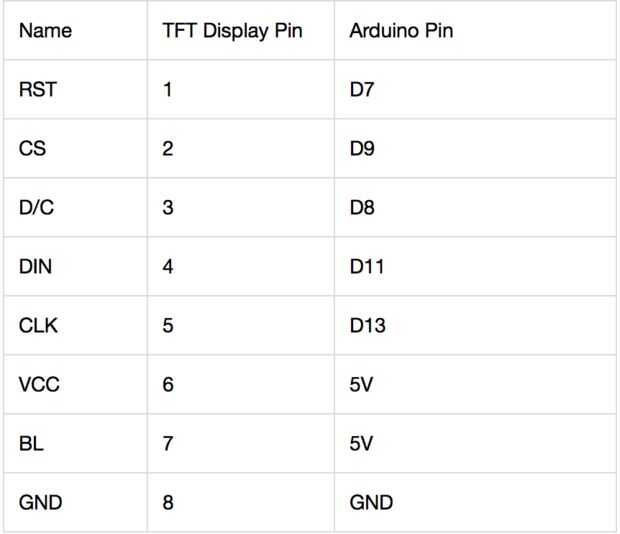The image size is (620, 534).
Task: Click the 5V cell in the BL row
Action: coord(361,444)
